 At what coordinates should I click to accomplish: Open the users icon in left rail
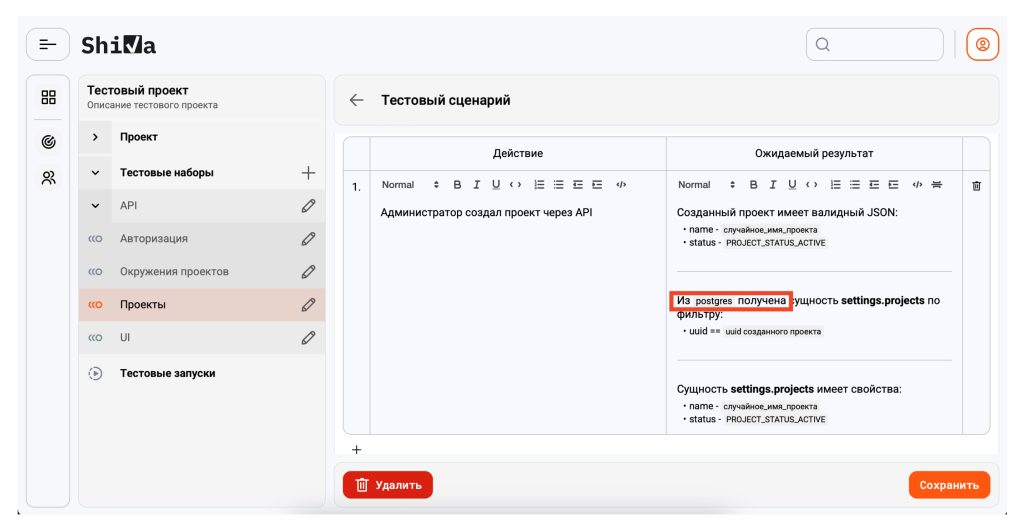[x=48, y=178]
